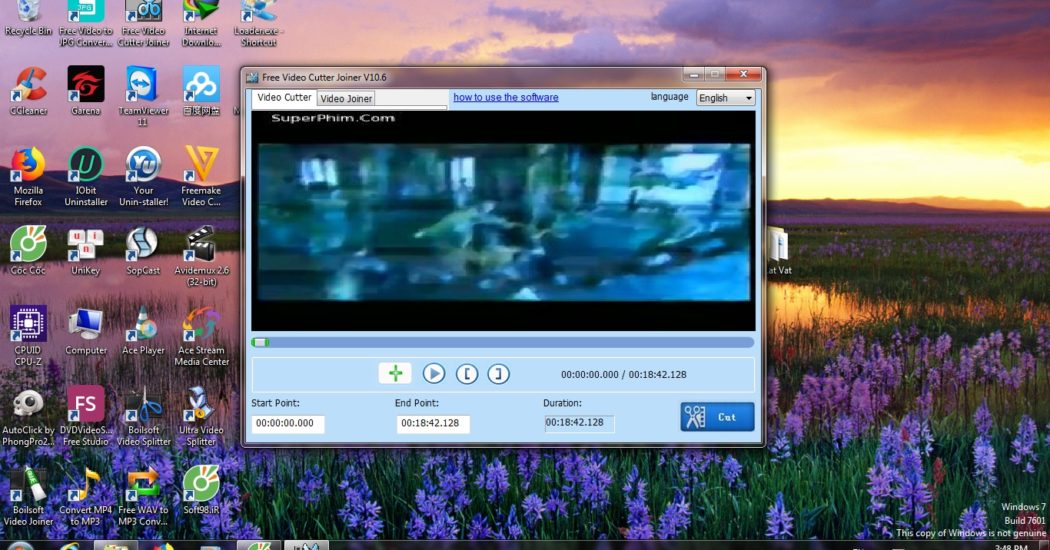Launch Boilsoft Video Splitter shortcut
The width and height of the screenshot is (1050, 550).
(x=143, y=416)
